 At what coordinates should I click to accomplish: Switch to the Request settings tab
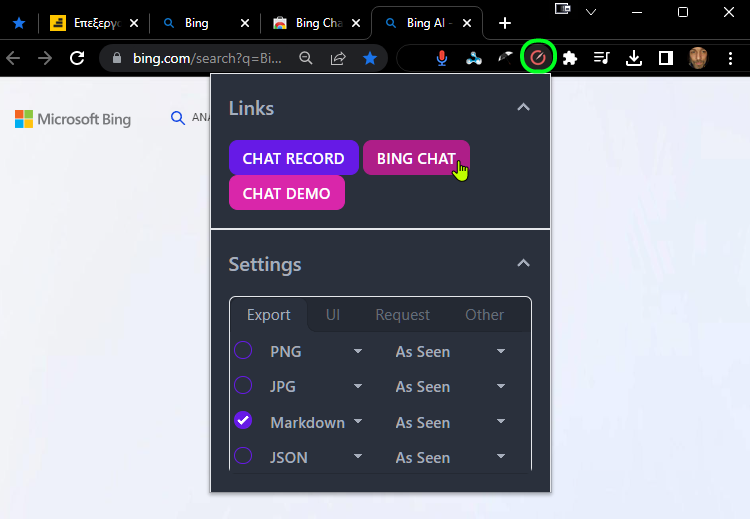pos(402,315)
